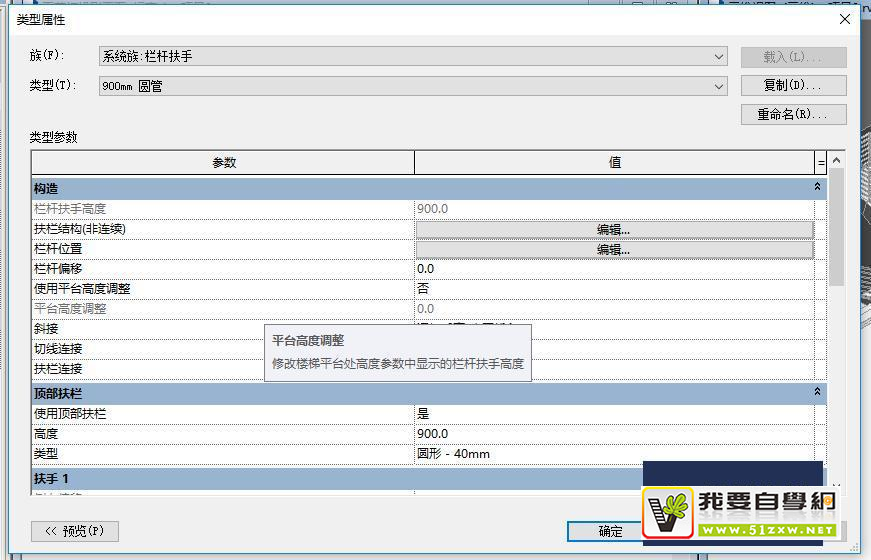Screen dimensions: 871x560
Task: Click the vertical scrollbar thumb of parameter list
Action: click(x=837, y=227)
